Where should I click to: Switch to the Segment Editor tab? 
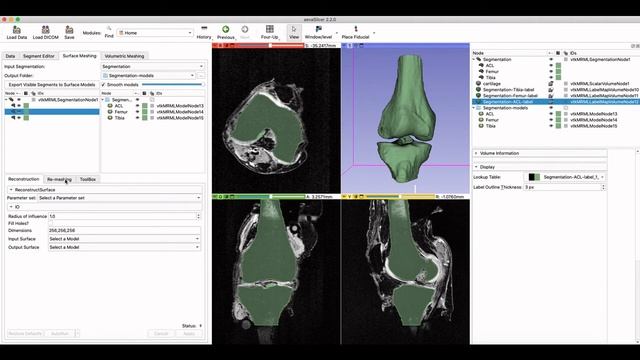(x=38, y=56)
